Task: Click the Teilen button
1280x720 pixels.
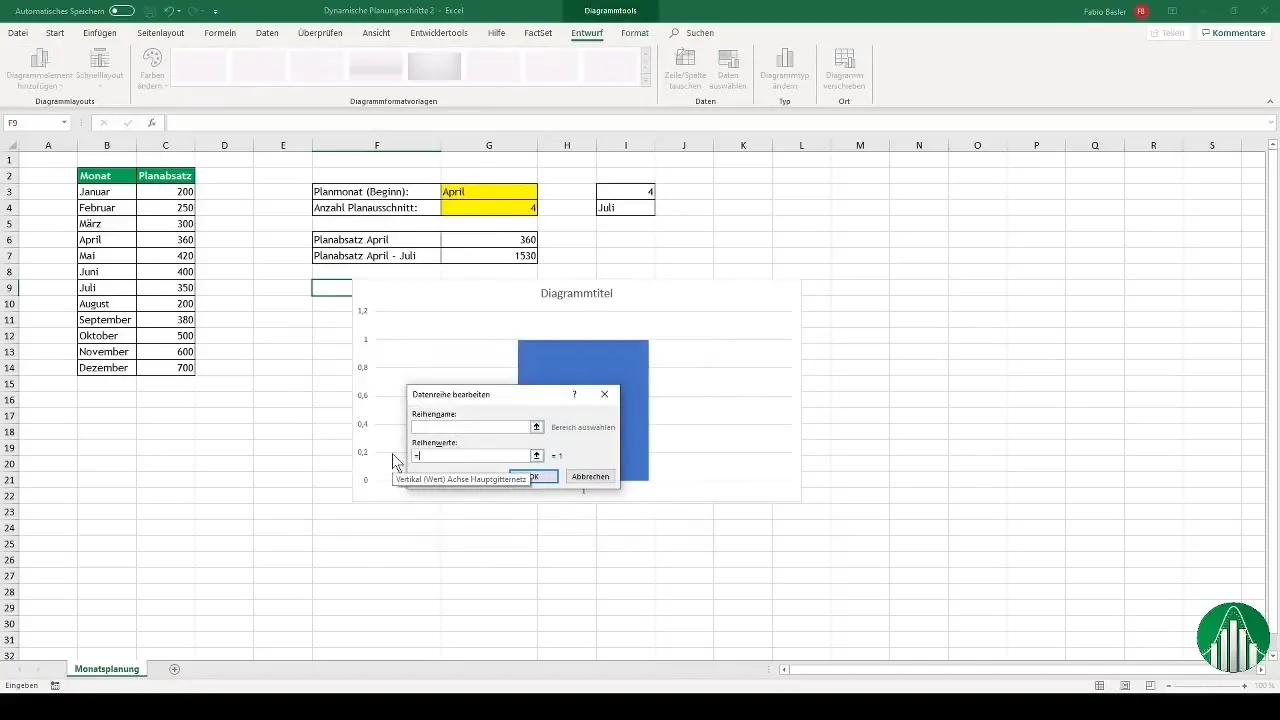Action: [x=1168, y=33]
